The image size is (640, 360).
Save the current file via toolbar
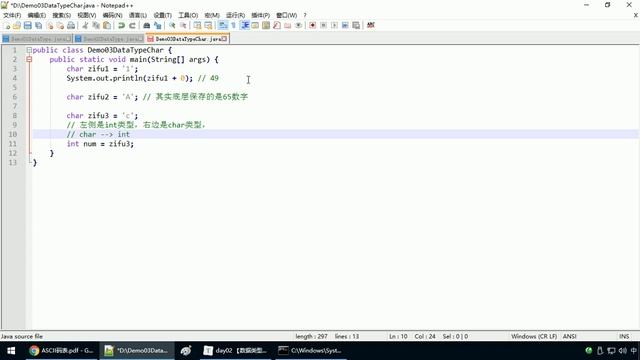28,25
